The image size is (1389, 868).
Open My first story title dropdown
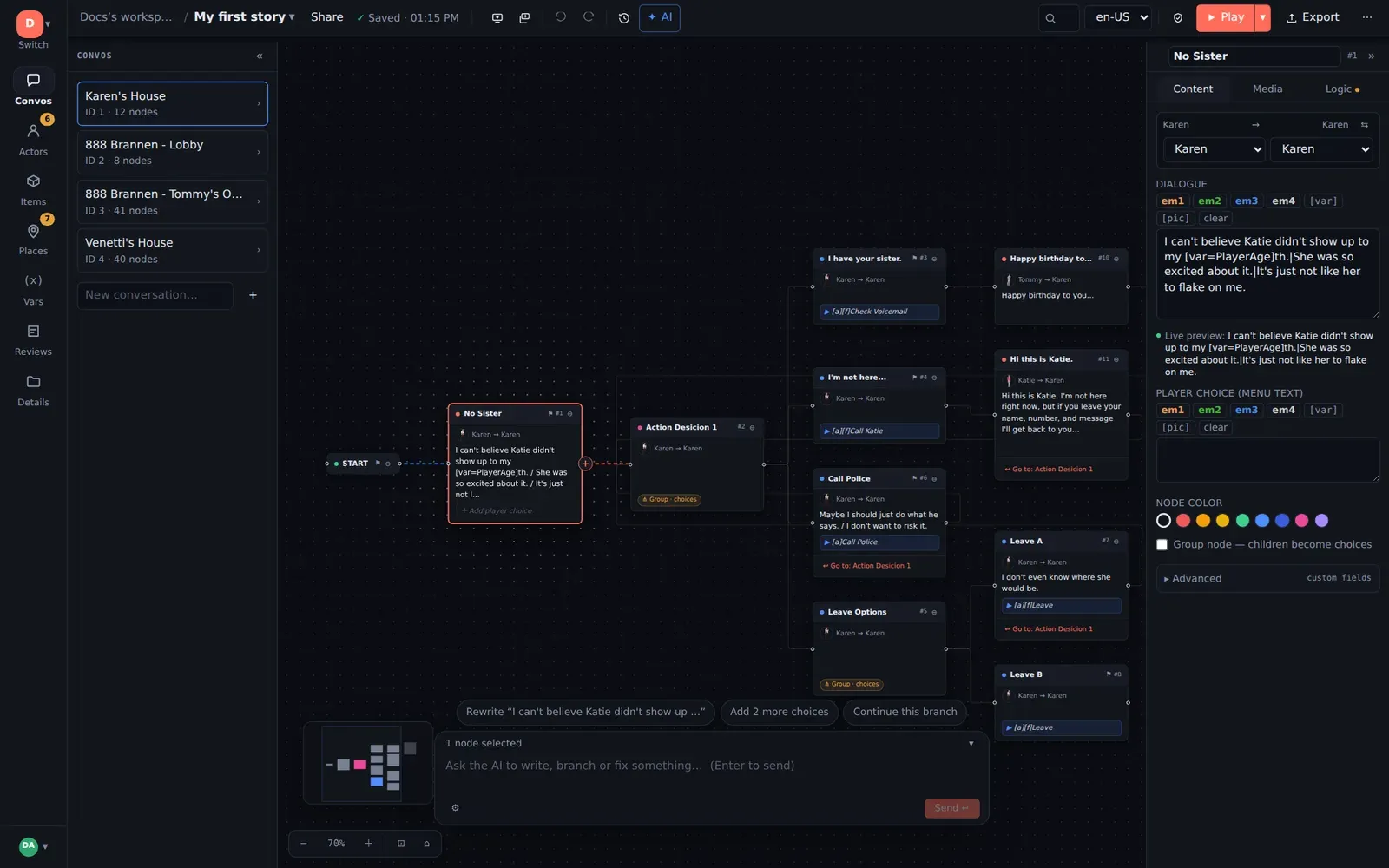244,17
